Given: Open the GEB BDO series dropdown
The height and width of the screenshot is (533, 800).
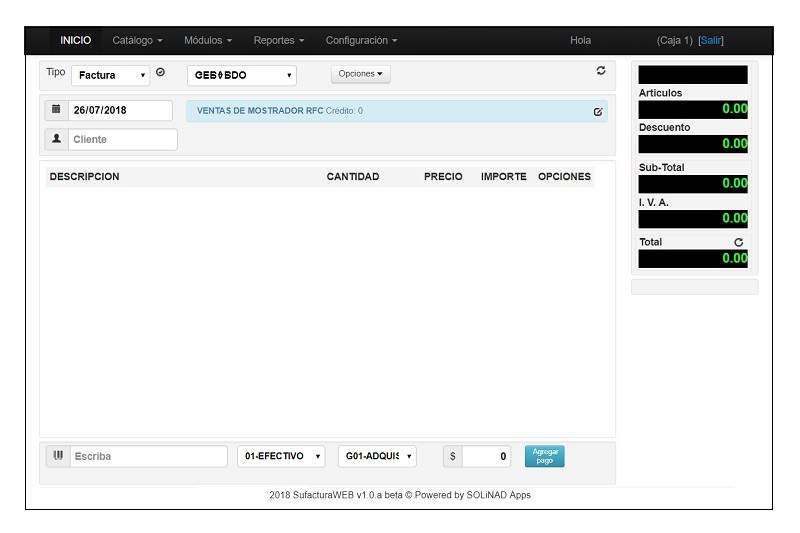Looking at the screenshot, I should click(241, 75).
